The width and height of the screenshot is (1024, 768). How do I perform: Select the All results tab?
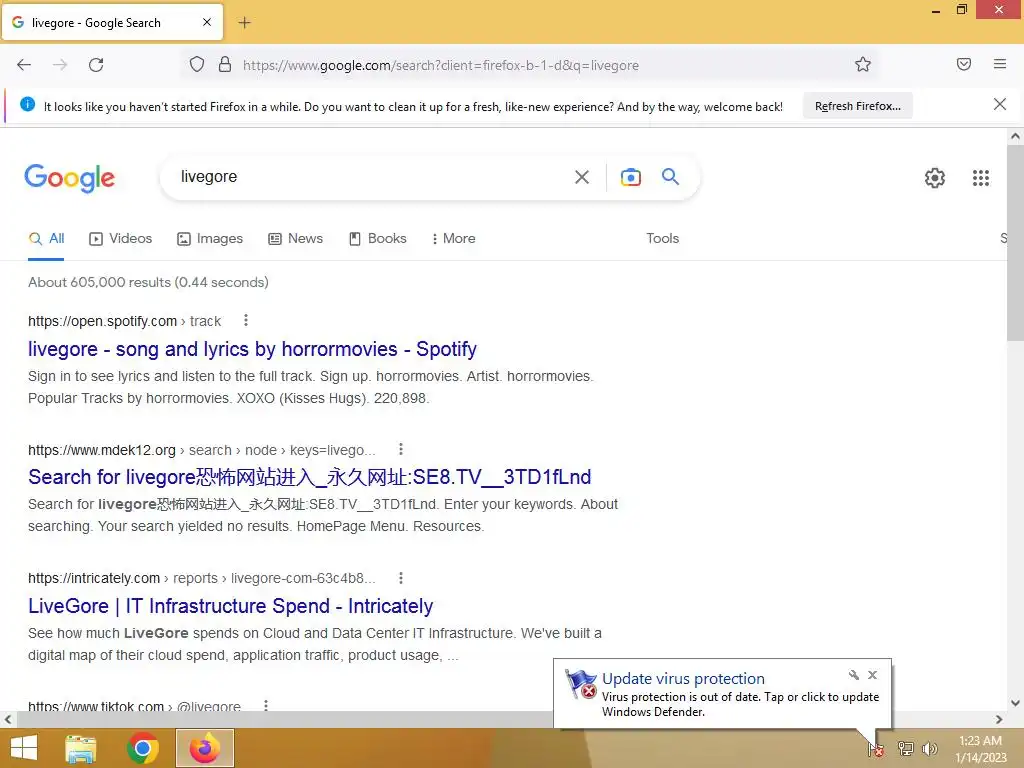46,239
